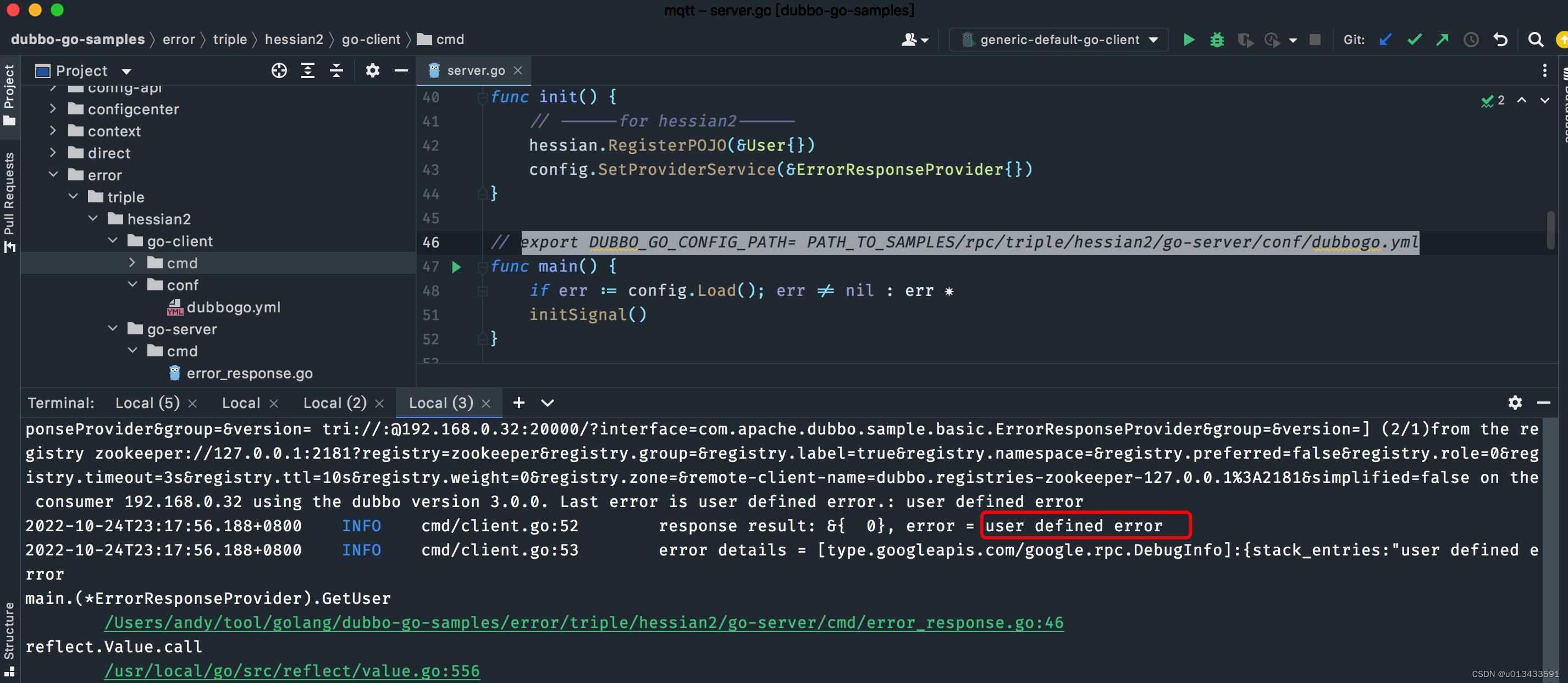Click the Git Push arrow icon
Screen dimensions: 1568x683
point(1442,40)
